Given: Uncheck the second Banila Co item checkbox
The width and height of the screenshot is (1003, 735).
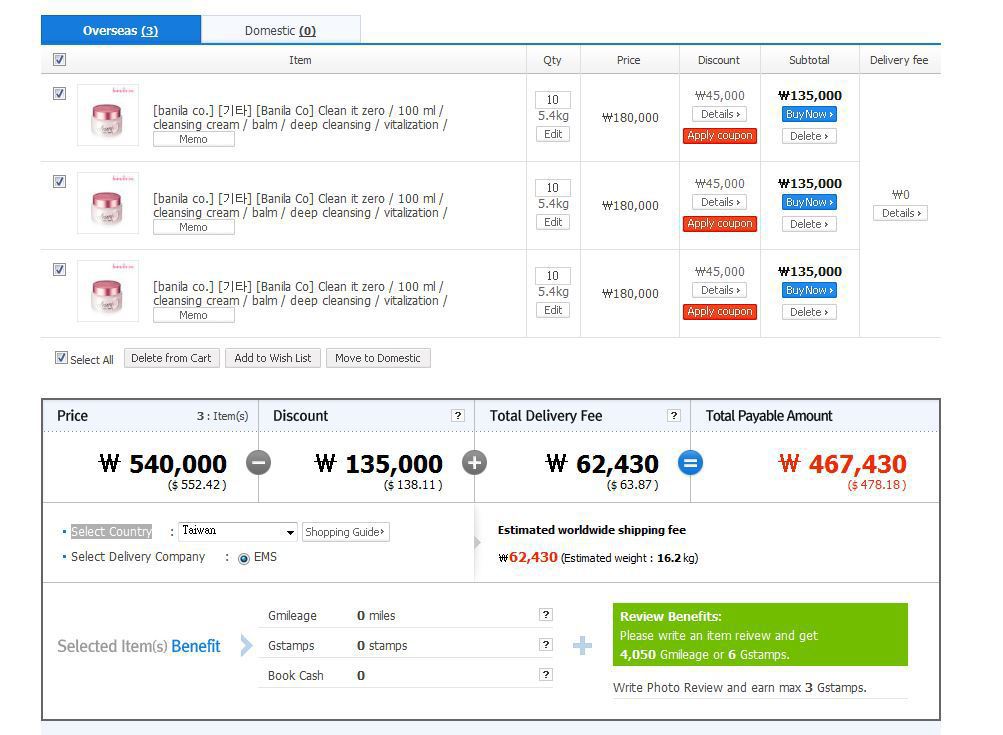Looking at the screenshot, I should point(59,182).
